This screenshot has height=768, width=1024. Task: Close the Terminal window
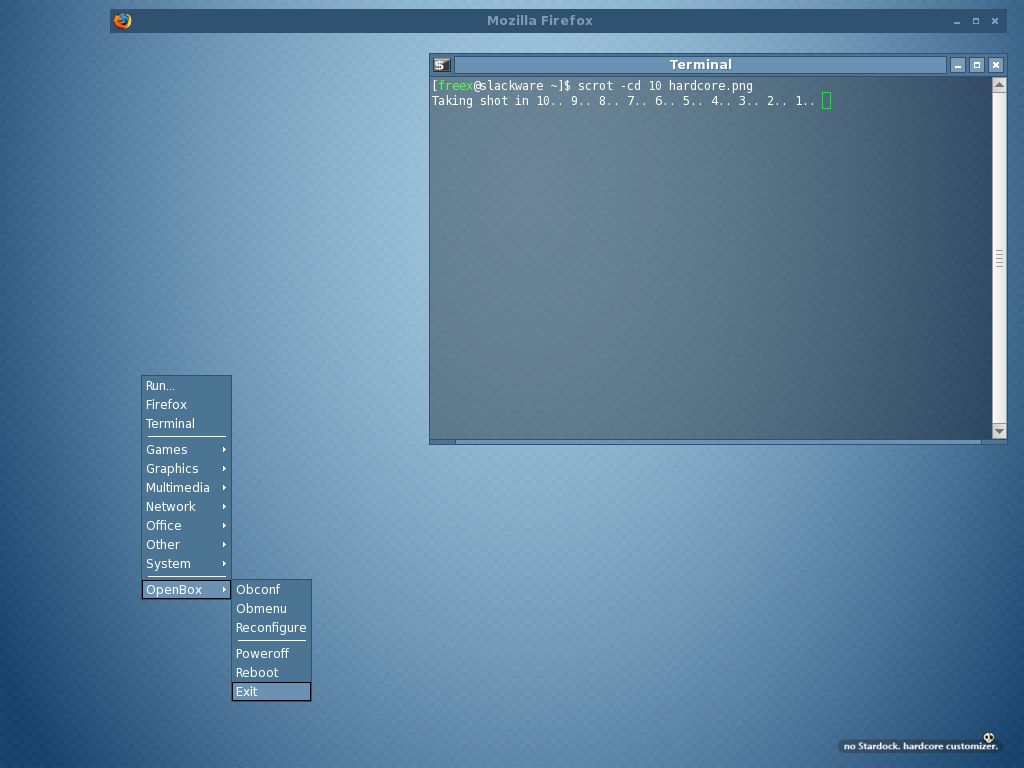(996, 65)
